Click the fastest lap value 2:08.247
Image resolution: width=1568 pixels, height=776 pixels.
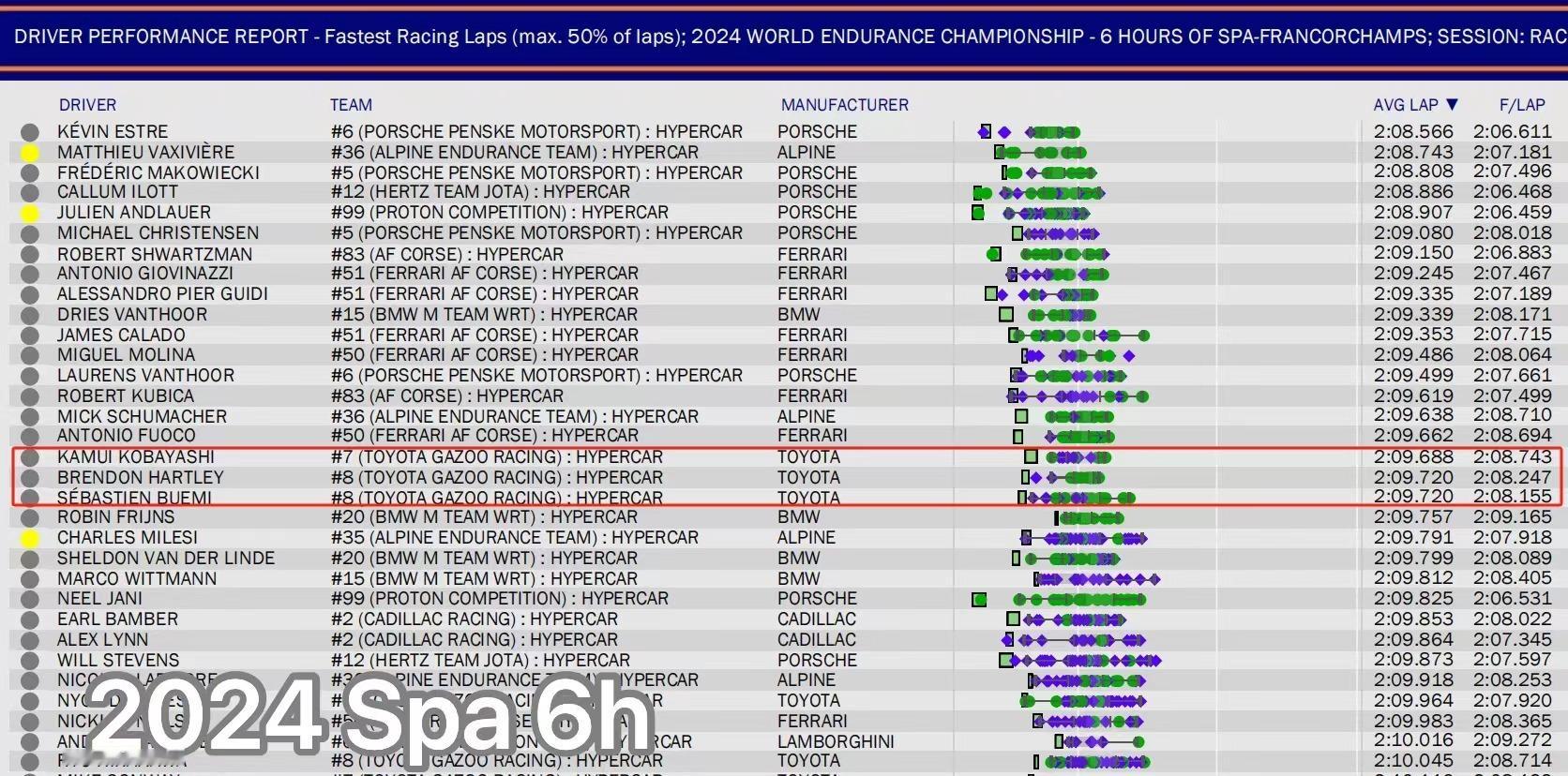tap(1513, 477)
